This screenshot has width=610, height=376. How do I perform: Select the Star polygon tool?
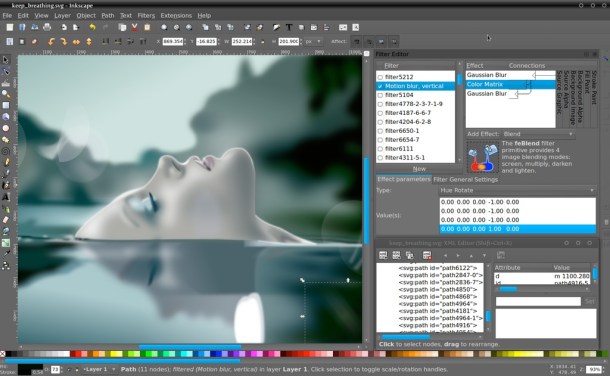[5, 139]
